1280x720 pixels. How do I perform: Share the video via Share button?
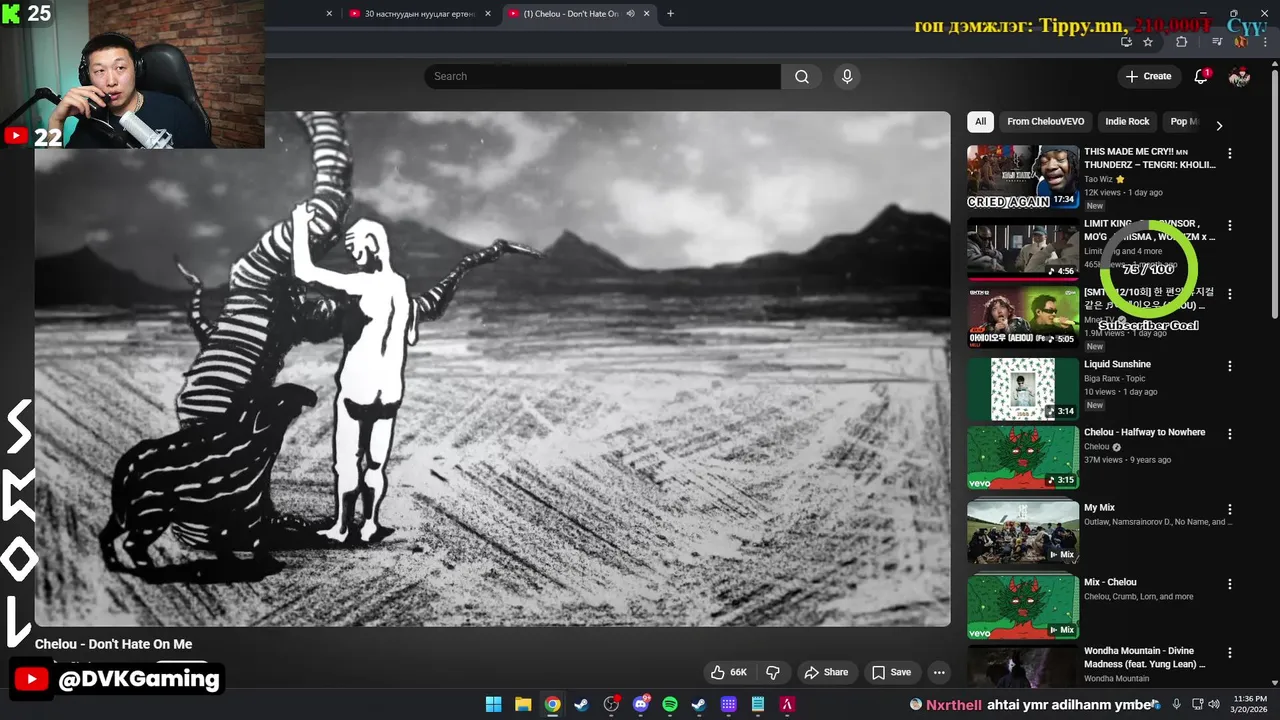[x=826, y=672]
